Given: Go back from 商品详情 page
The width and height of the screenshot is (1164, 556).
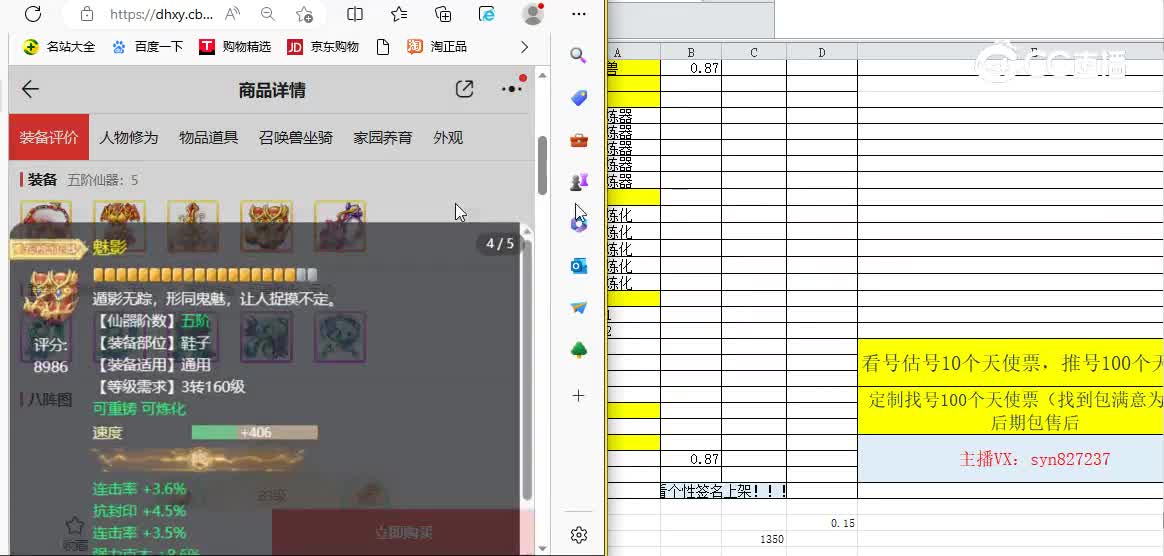Looking at the screenshot, I should coord(30,90).
